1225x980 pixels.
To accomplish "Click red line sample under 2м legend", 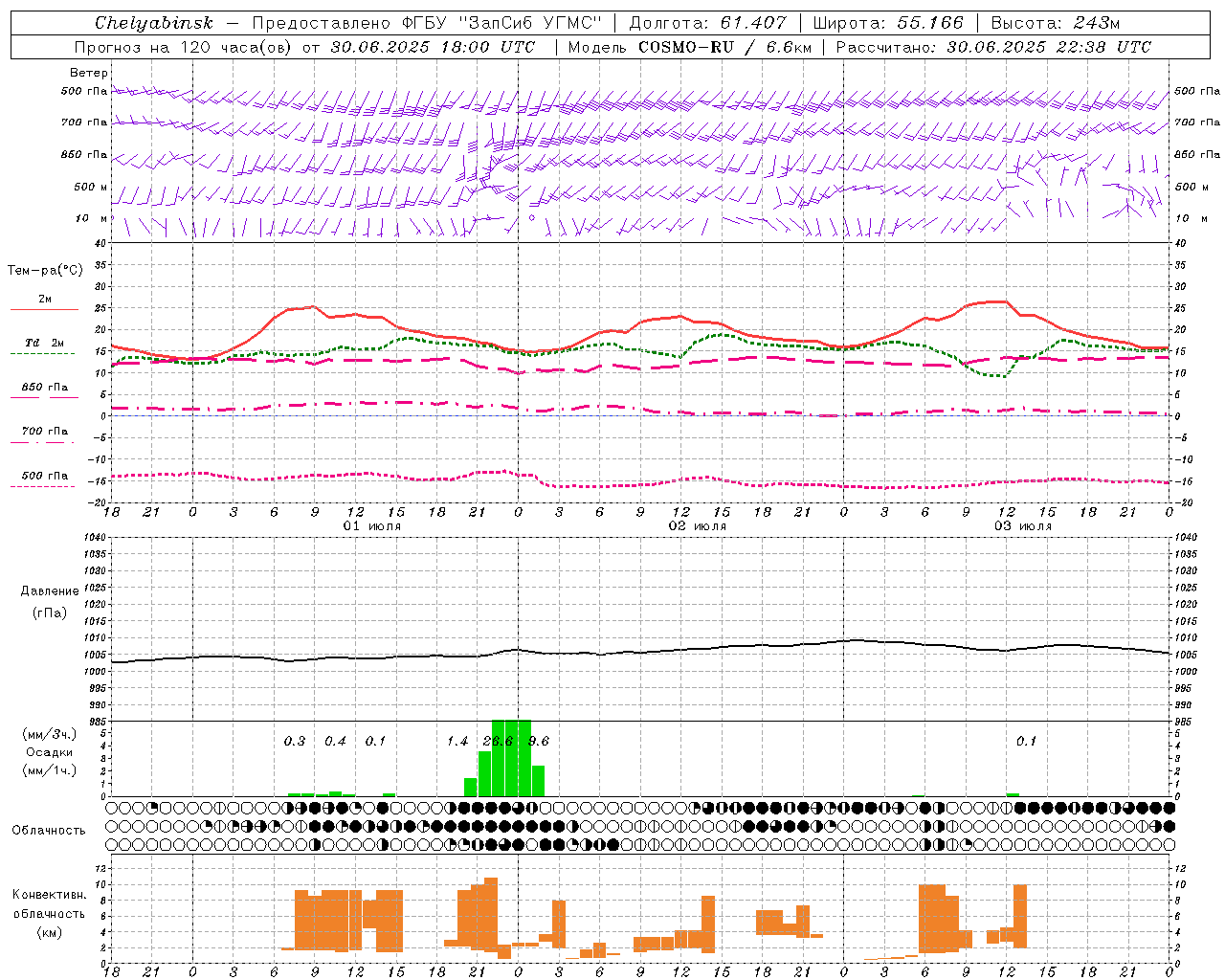I will tap(44, 310).
